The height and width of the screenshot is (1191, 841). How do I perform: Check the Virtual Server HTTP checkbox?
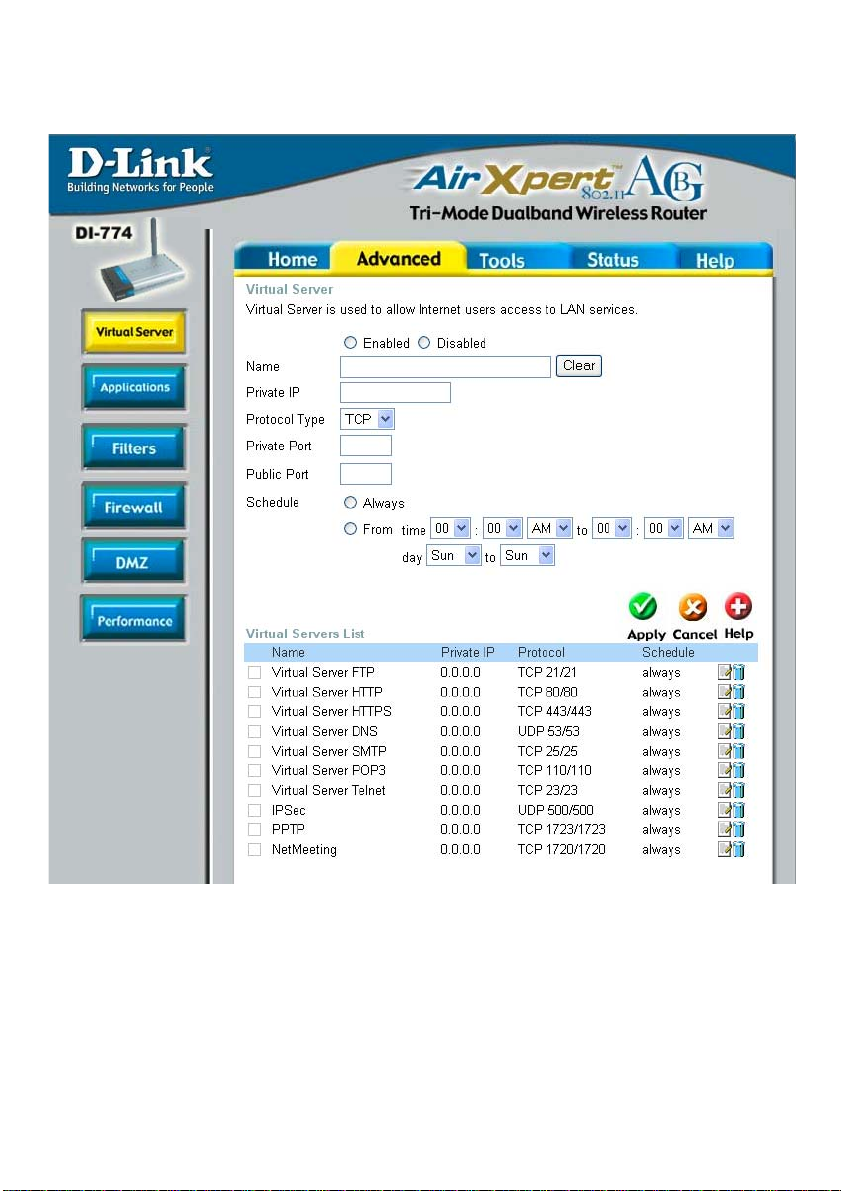[x=255, y=692]
